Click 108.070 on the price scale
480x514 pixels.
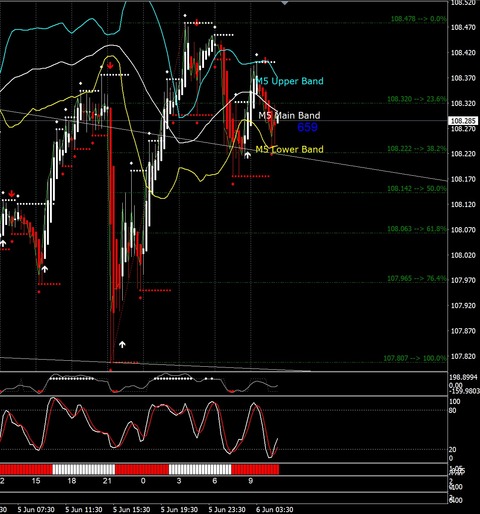(x=463, y=230)
